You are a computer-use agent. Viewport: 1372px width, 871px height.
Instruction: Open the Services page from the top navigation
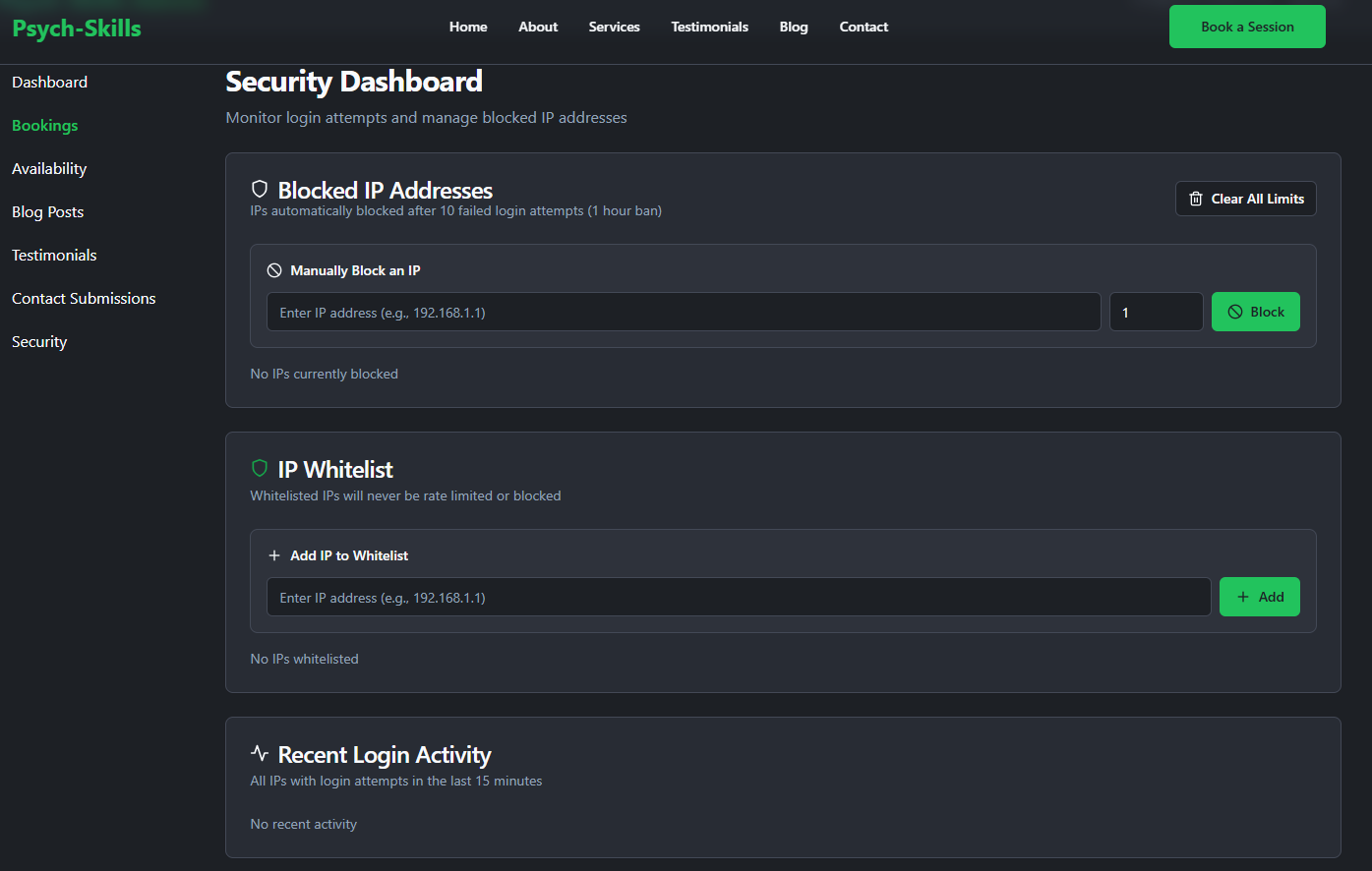(614, 27)
